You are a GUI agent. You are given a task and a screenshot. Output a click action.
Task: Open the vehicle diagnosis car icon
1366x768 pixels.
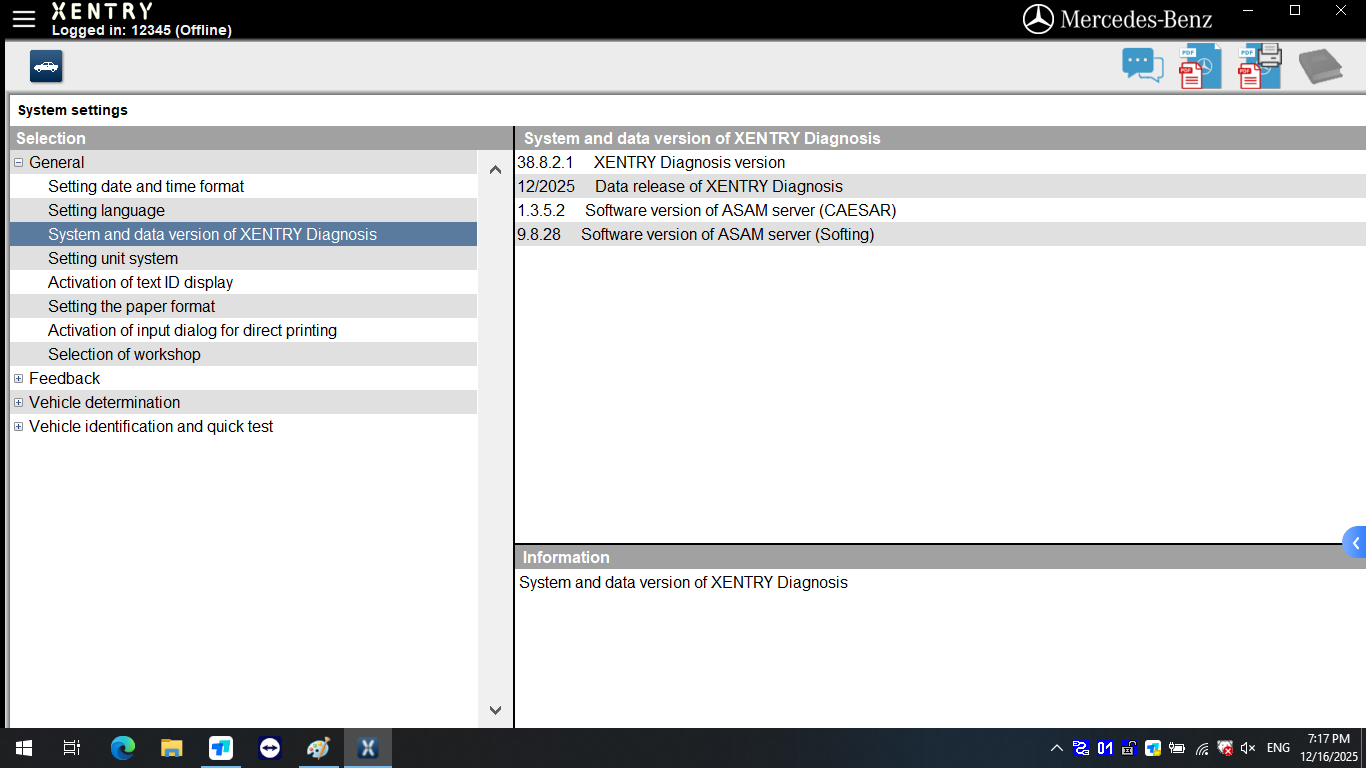tap(45, 66)
